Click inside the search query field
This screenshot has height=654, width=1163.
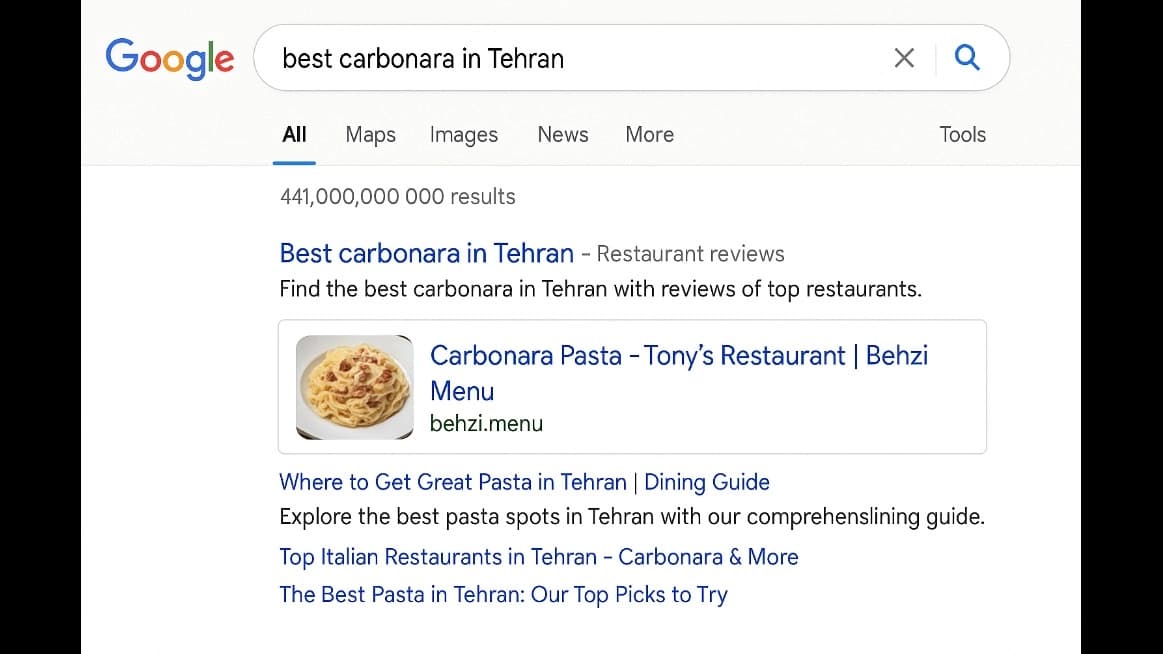(x=571, y=58)
